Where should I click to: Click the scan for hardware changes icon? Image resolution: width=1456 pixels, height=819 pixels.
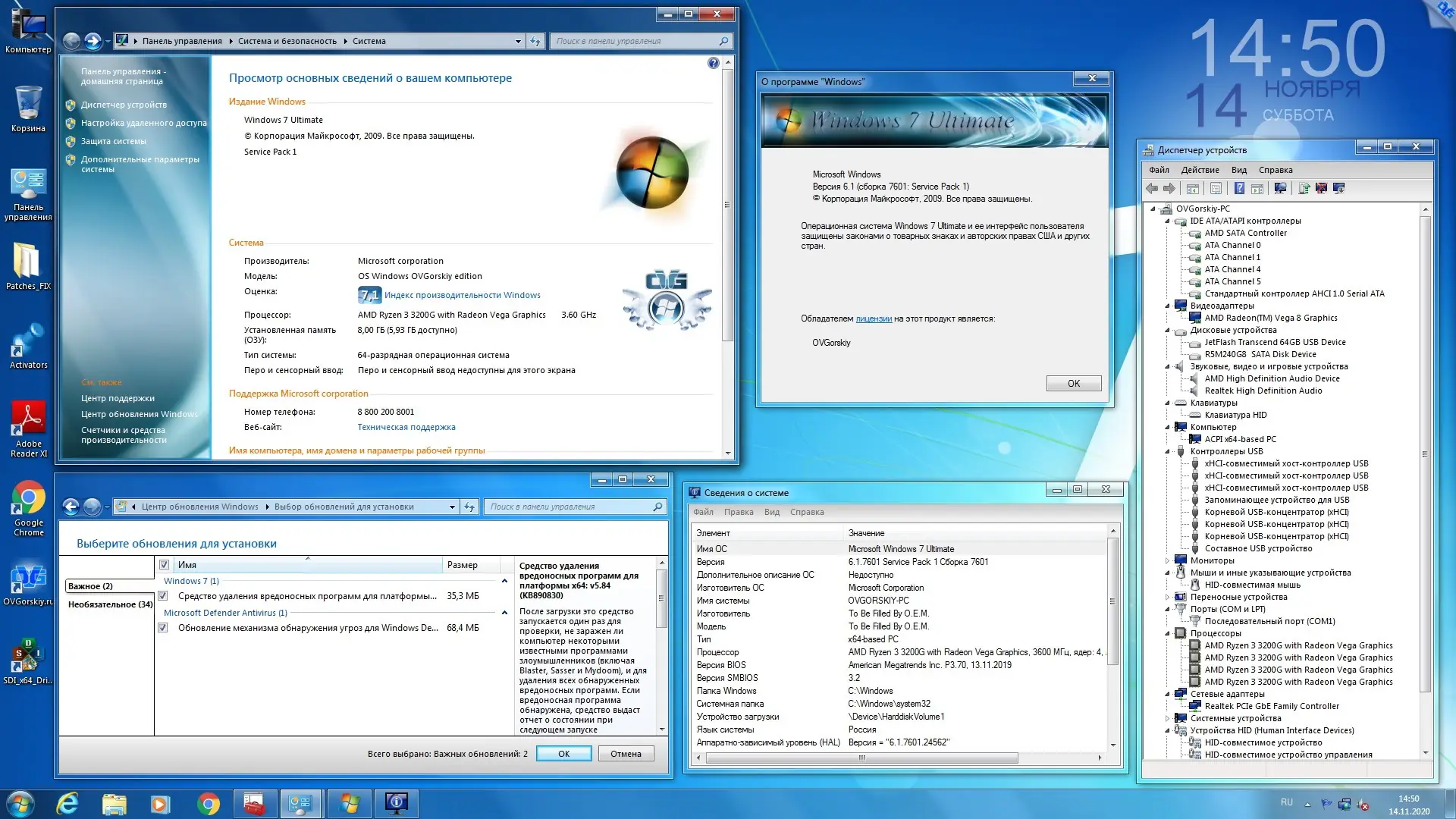pyautogui.click(x=1280, y=188)
